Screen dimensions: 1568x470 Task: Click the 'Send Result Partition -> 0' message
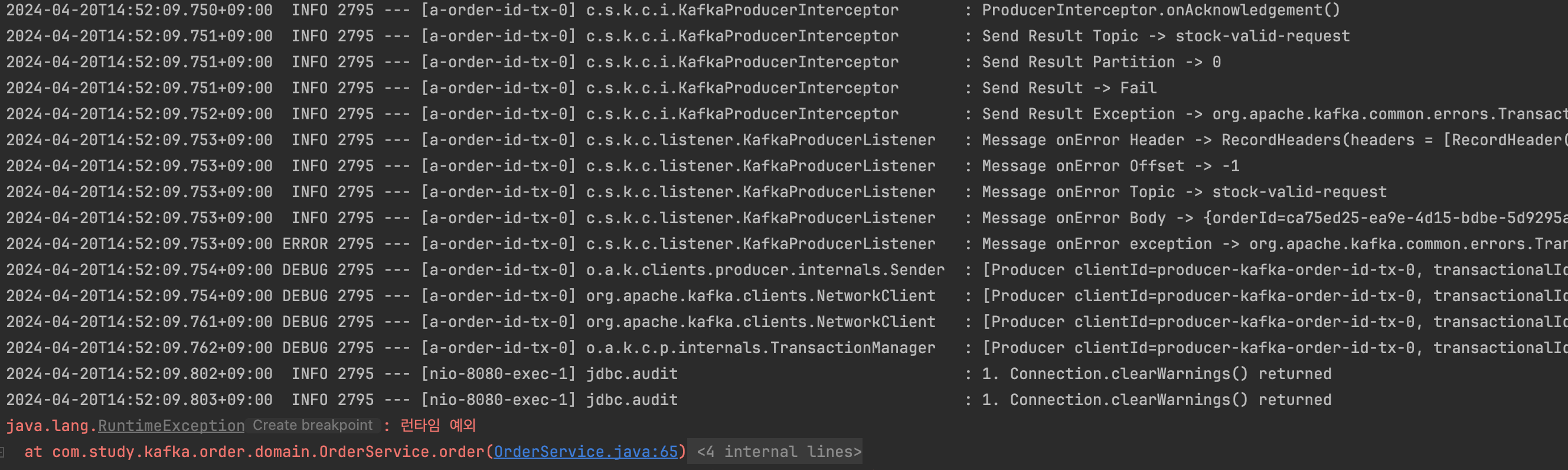point(1101,62)
